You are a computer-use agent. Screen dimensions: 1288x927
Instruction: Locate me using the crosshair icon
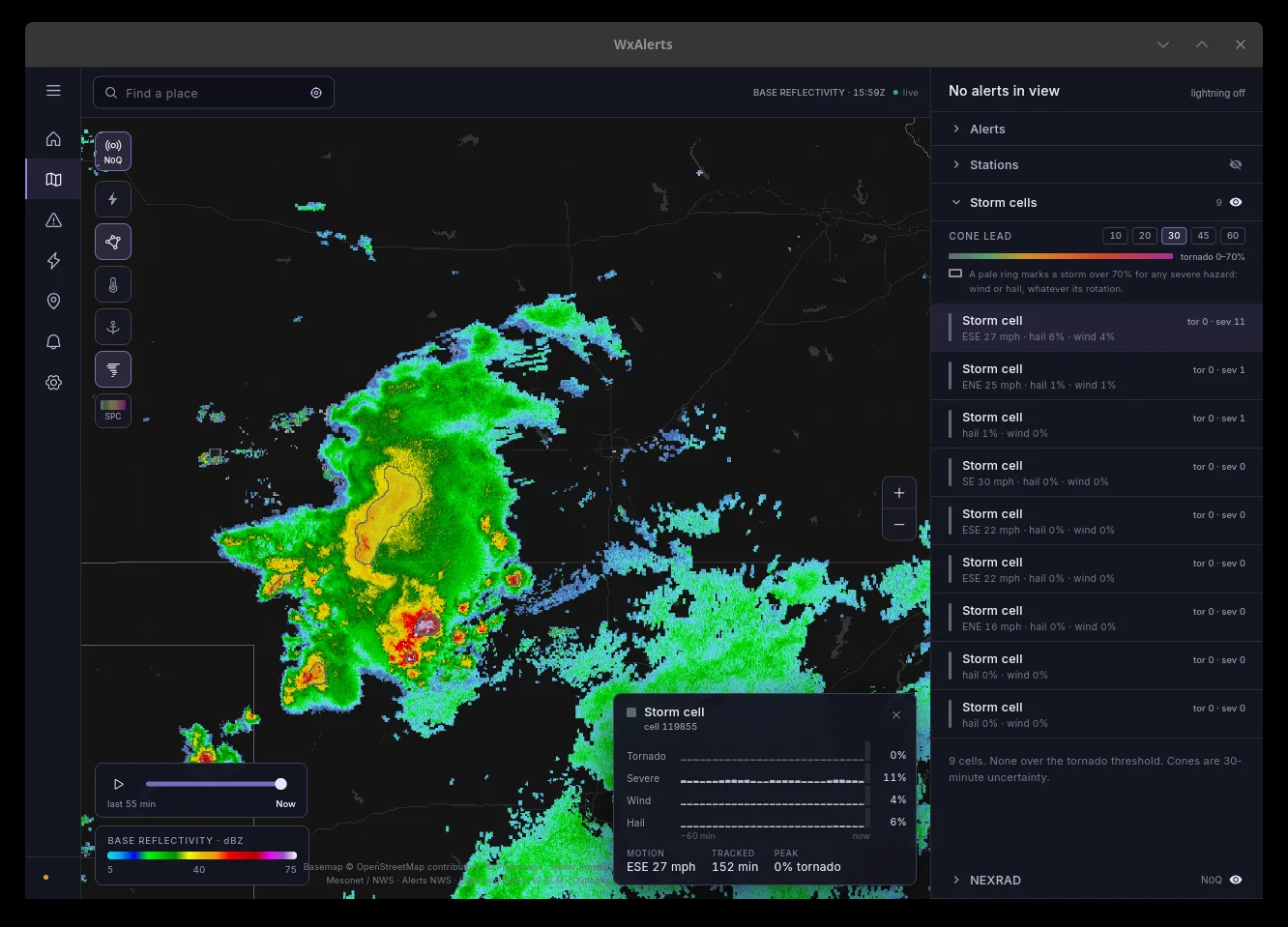click(316, 93)
